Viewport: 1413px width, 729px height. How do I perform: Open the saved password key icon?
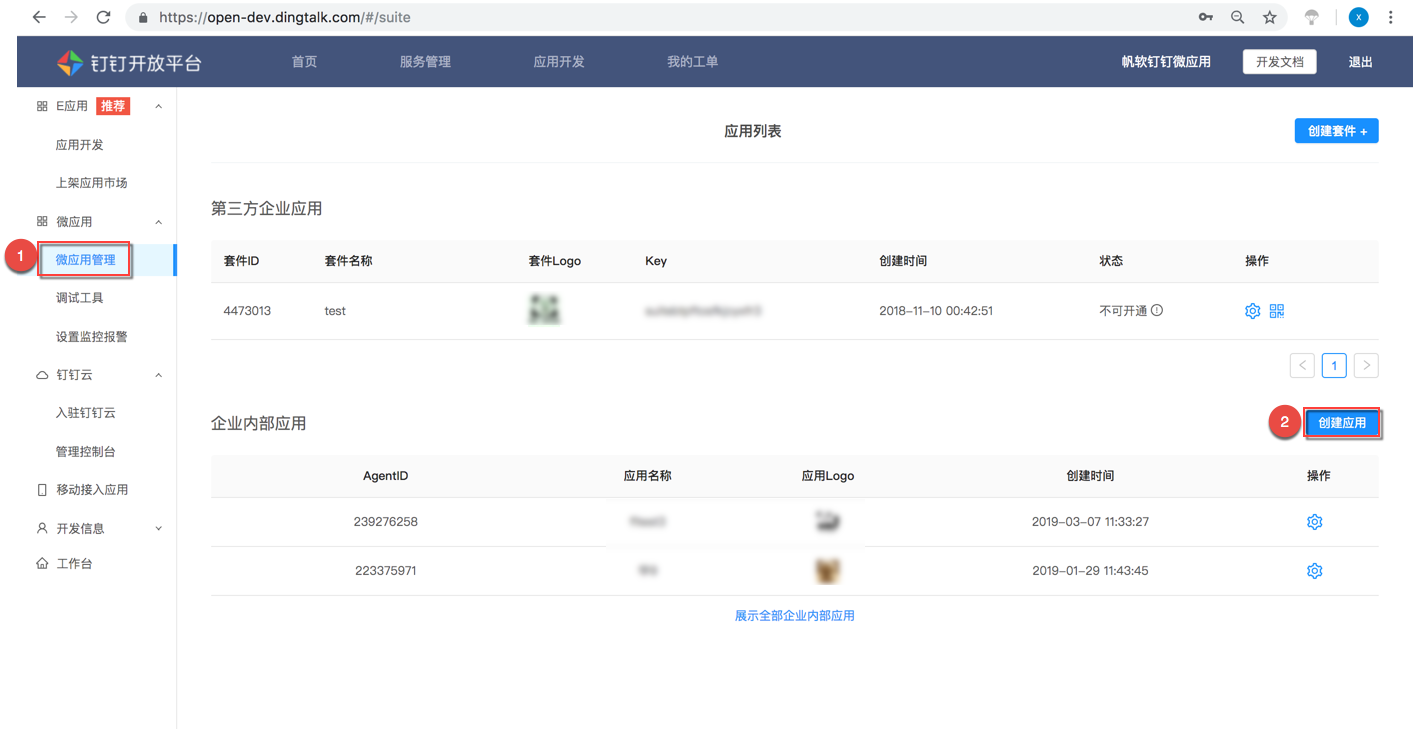[x=1206, y=17]
